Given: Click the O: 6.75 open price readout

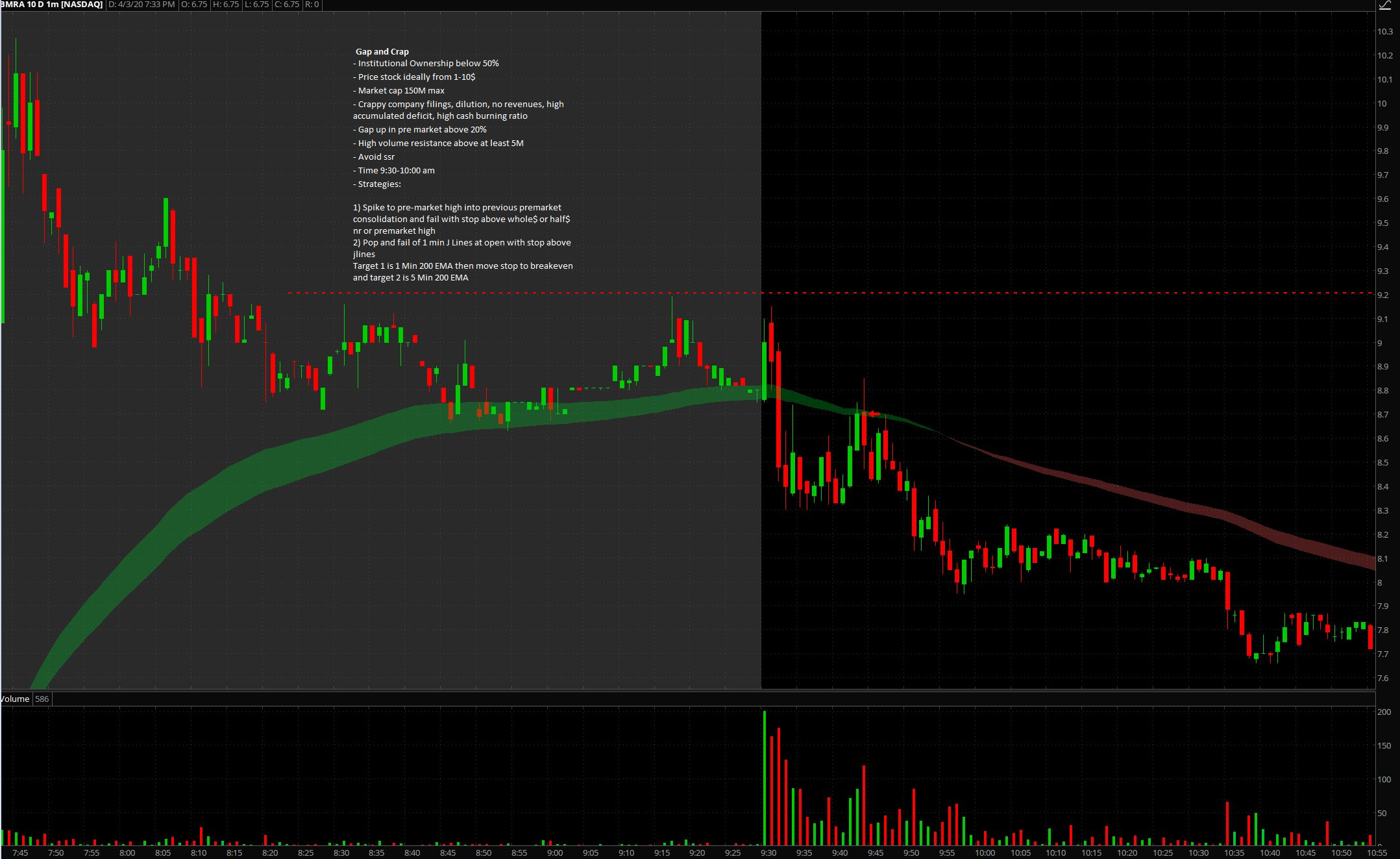Looking at the screenshot, I should tap(194, 5).
